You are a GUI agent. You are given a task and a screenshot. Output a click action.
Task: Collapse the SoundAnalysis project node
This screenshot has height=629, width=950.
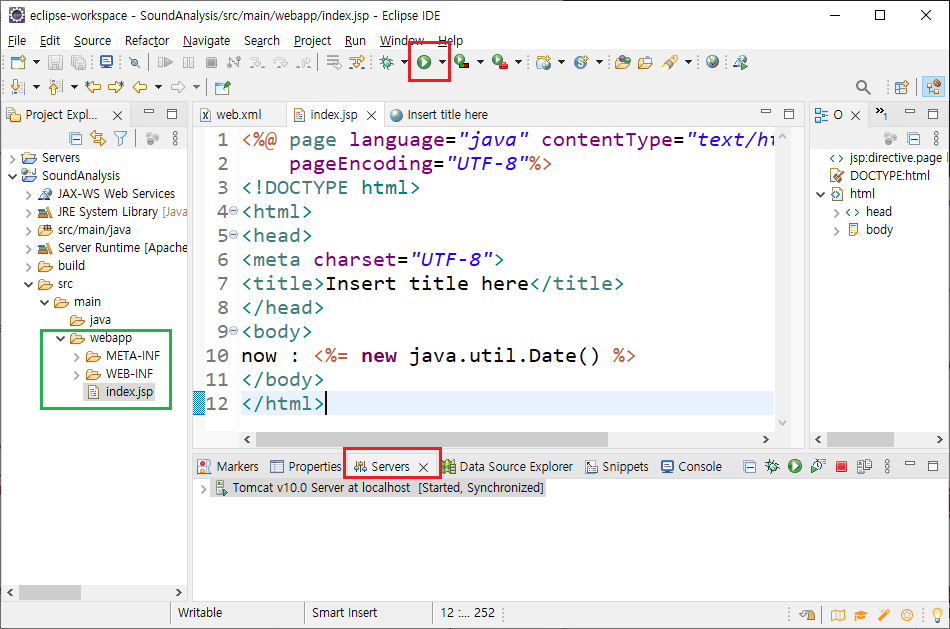(x=13, y=176)
